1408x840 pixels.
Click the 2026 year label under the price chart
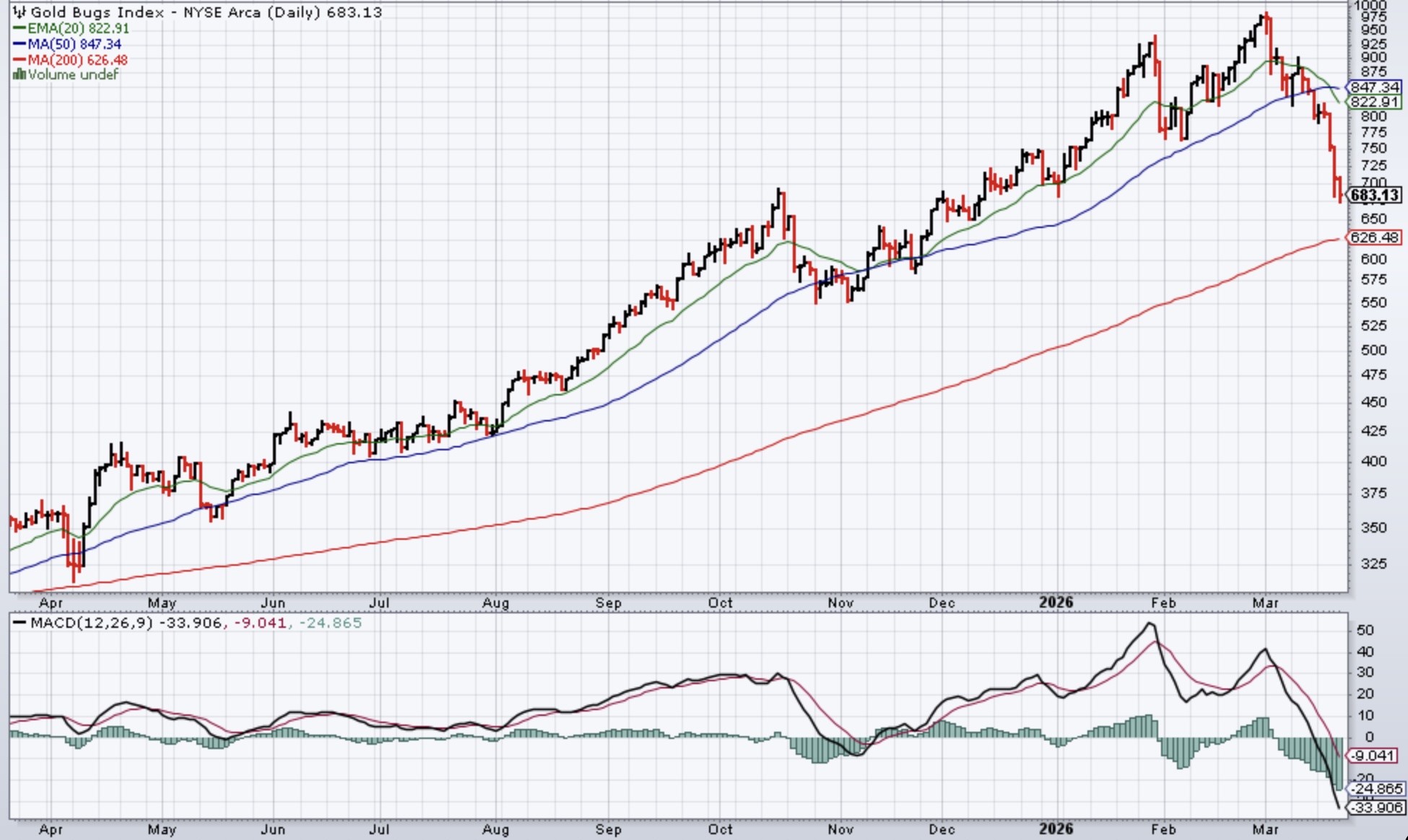coord(1056,603)
